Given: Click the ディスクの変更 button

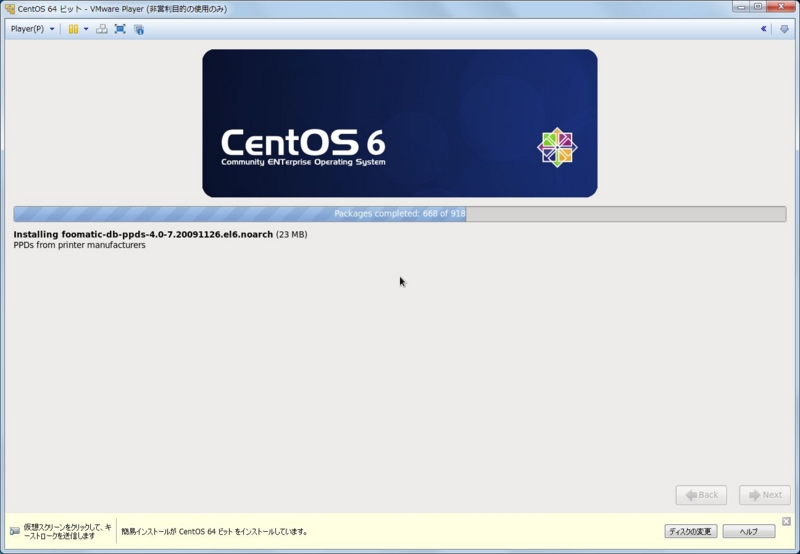Looking at the screenshot, I should point(690,531).
